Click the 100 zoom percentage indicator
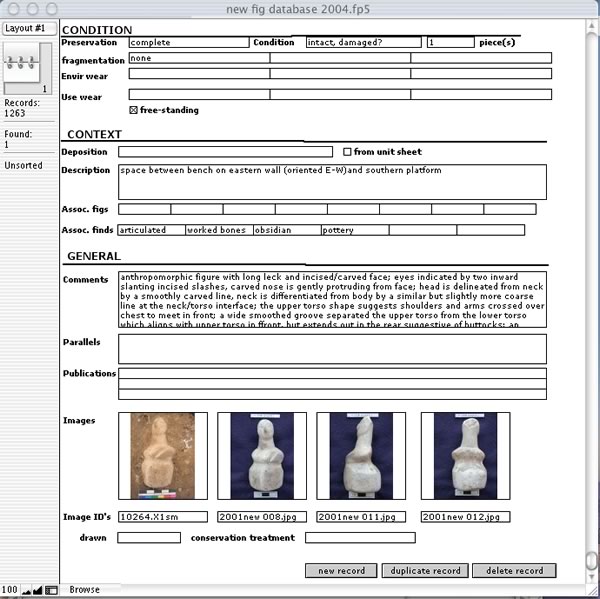Image resolution: width=600 pixels, height=599 pixels. pos(10,591)
